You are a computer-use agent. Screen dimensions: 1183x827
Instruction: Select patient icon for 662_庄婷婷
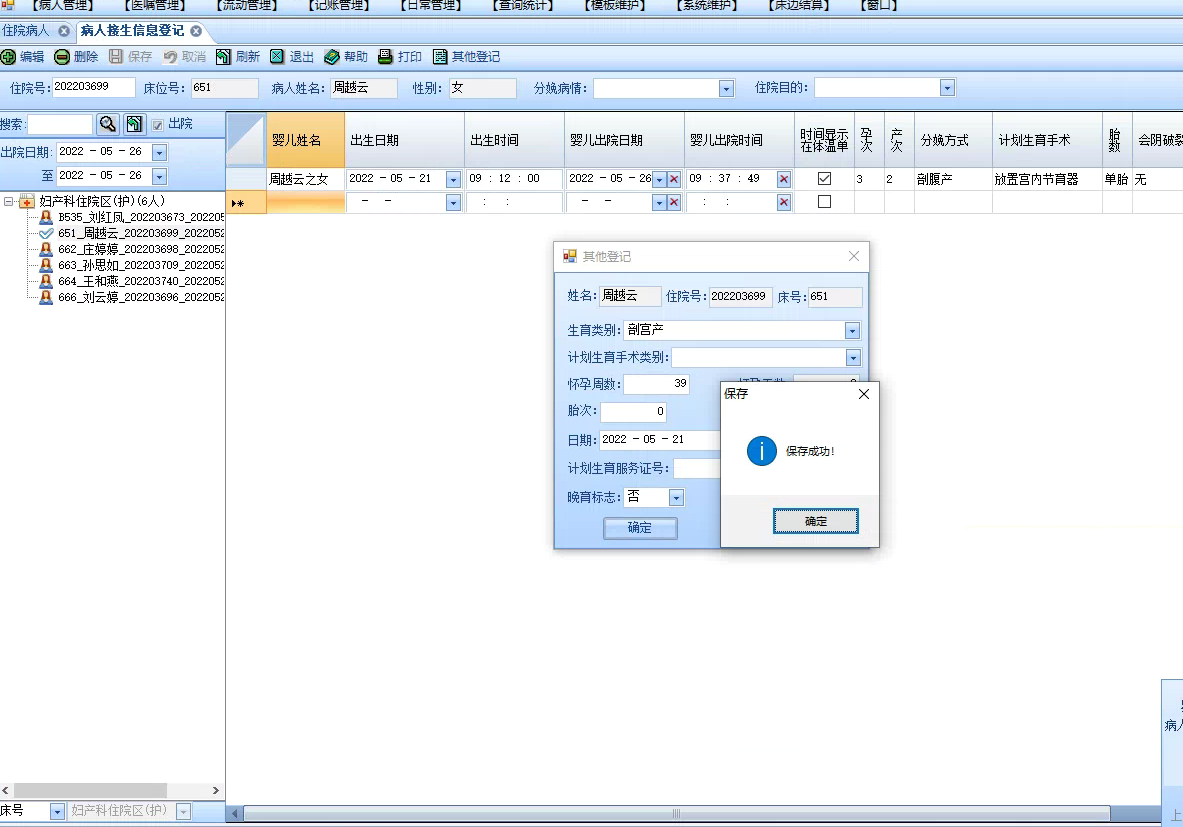[46, 249]
